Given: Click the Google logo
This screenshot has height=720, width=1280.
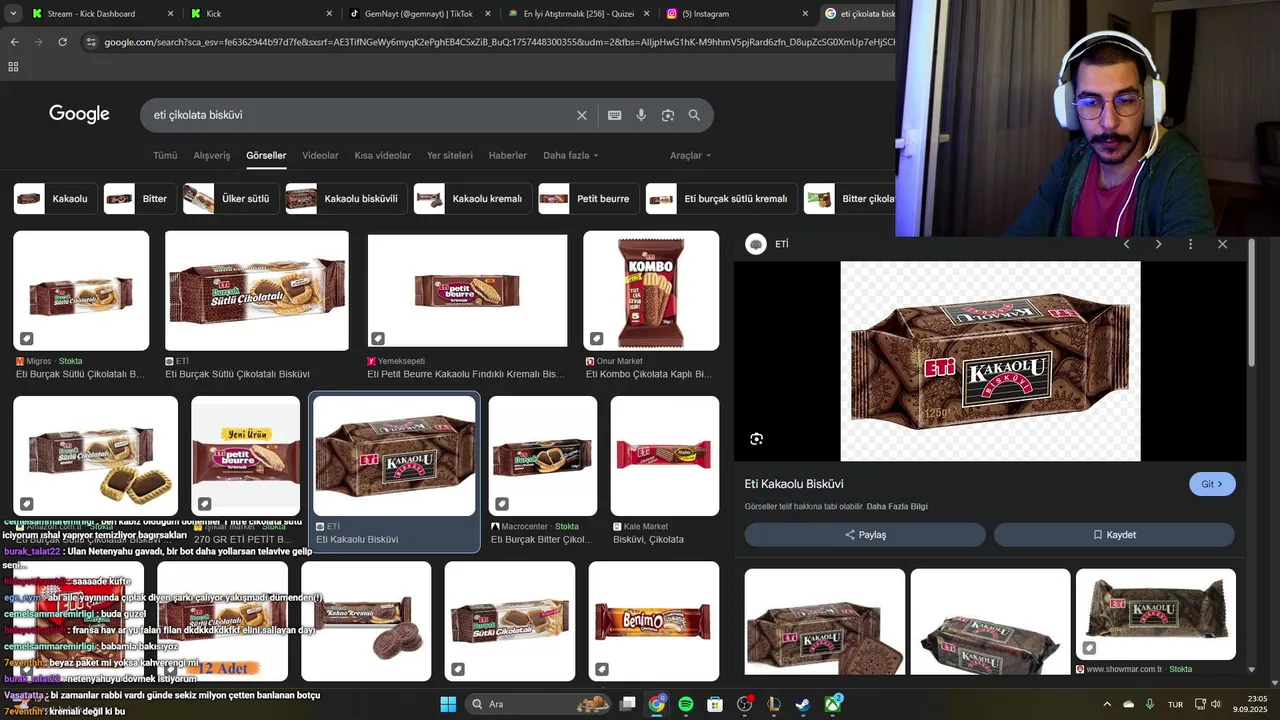Looking at the screenshot, I should point(79,114).
